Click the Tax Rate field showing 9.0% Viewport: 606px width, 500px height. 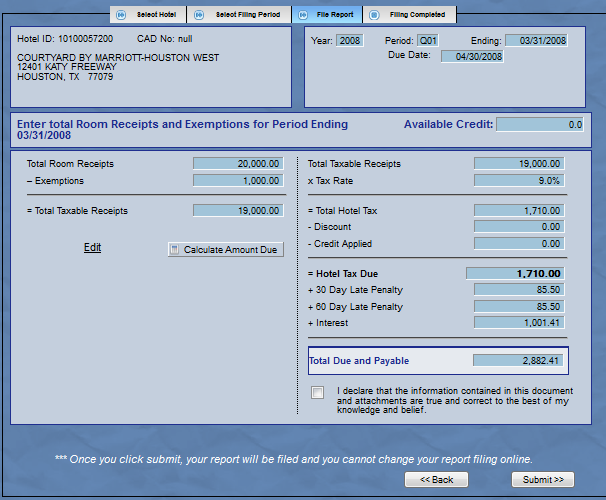tap(518, 181)
